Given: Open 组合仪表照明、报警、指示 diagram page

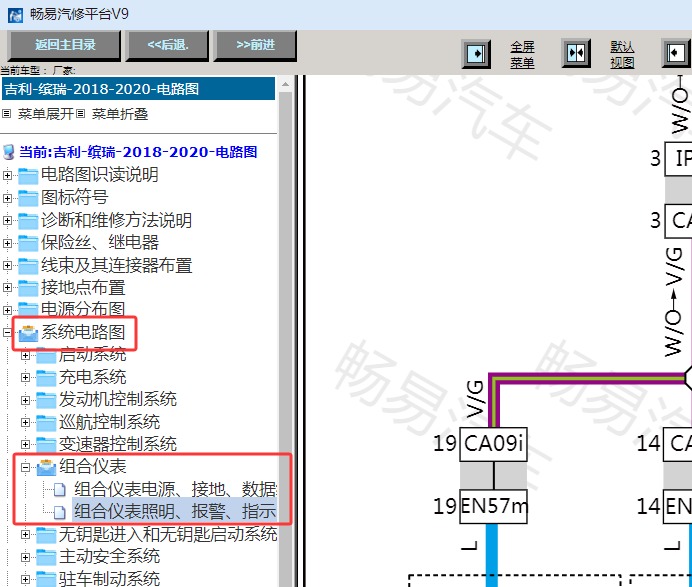Looking at the screenshot, I should 175,512.
